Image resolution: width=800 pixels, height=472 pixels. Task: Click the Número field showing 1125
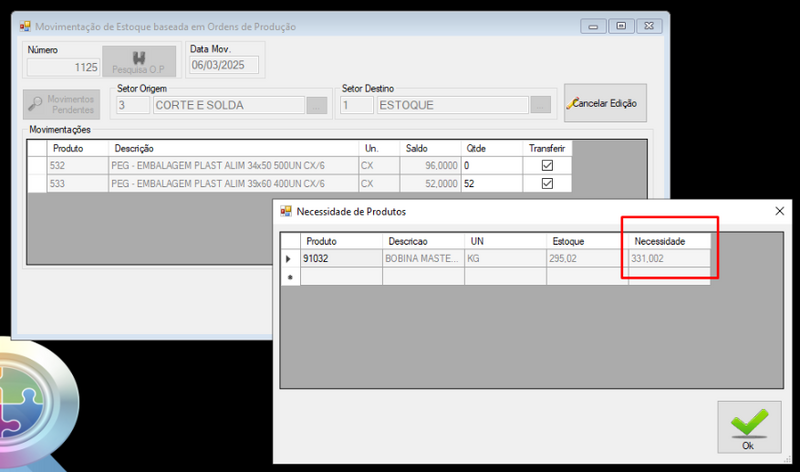pos(63,67)
